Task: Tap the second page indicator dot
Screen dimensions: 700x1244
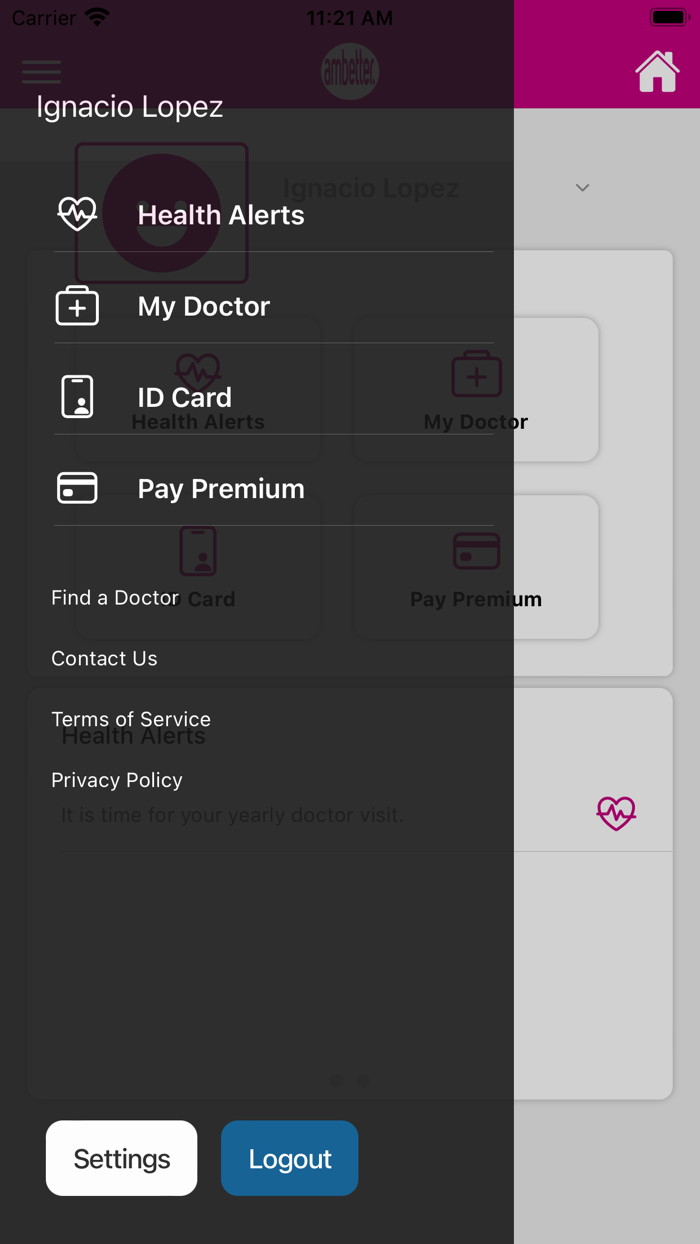Action: [363, 1081]
